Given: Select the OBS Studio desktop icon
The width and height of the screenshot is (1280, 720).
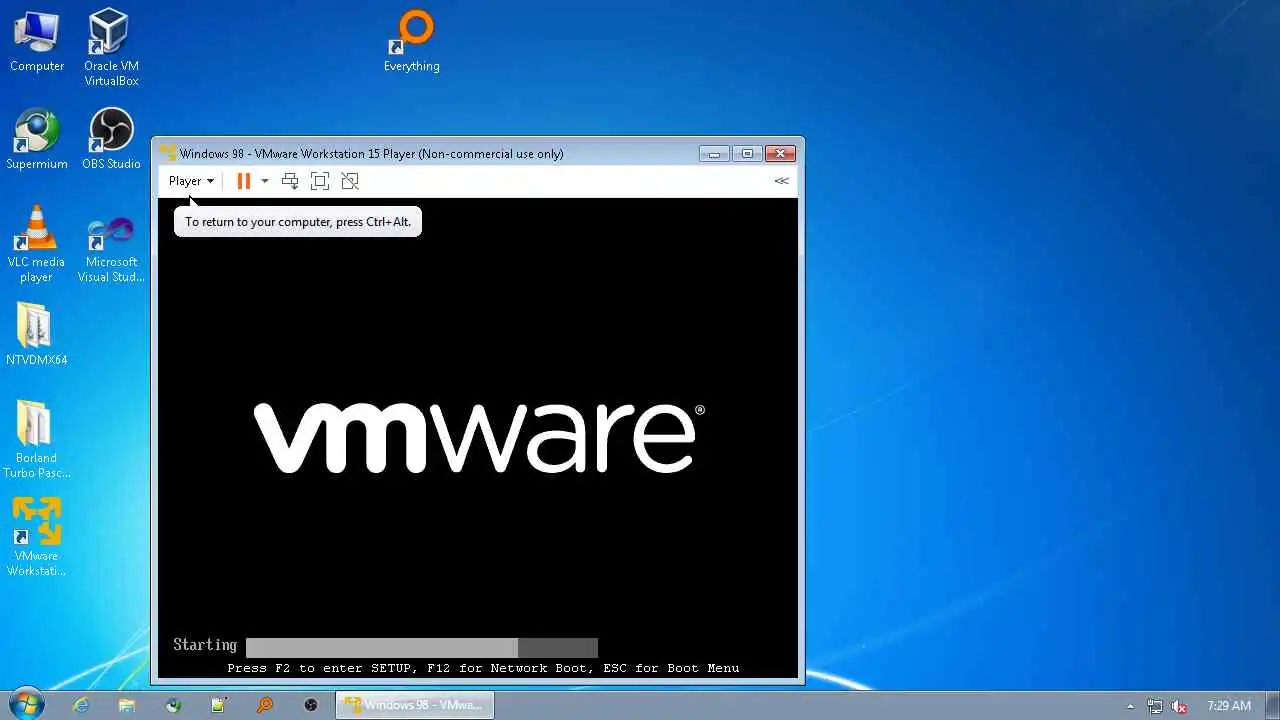Looking at the screenshot, I should [111, 139].
